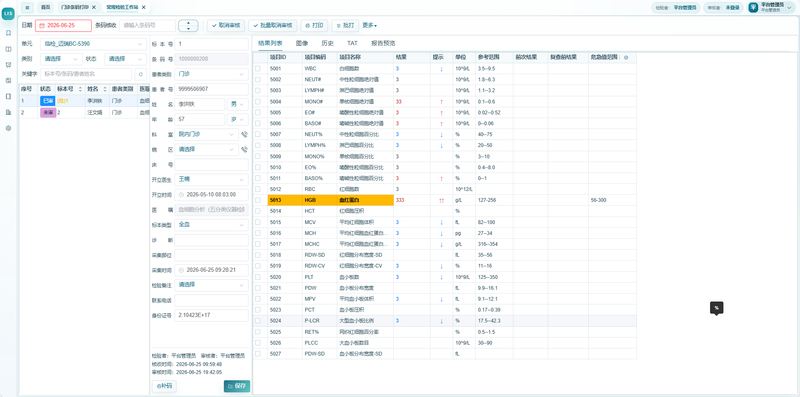Screen dimensions: 800x397
Task: Click the hamburger menu toggle icon
Action: (27, 7)
